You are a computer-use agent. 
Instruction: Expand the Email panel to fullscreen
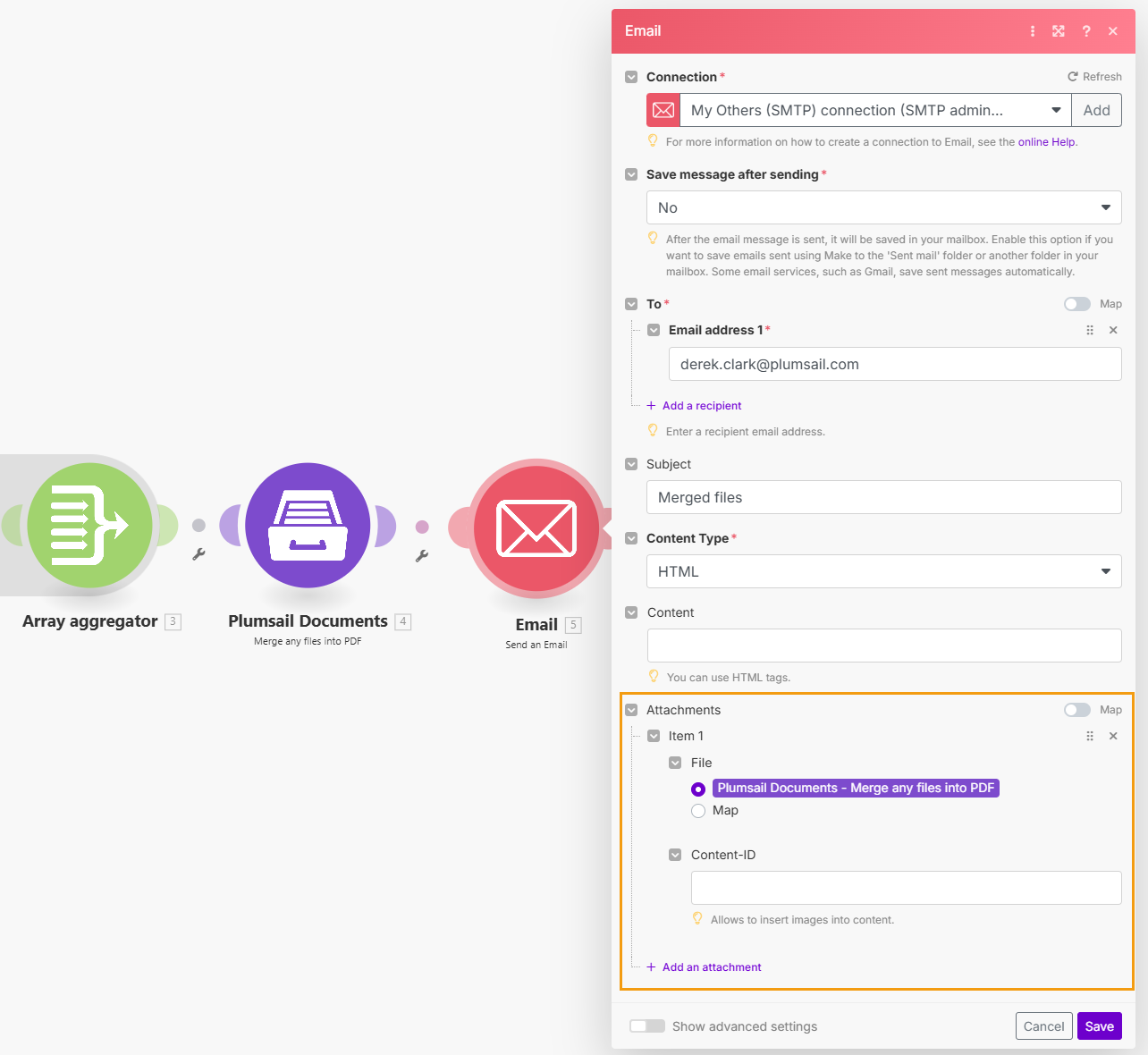pos(1059,31)
